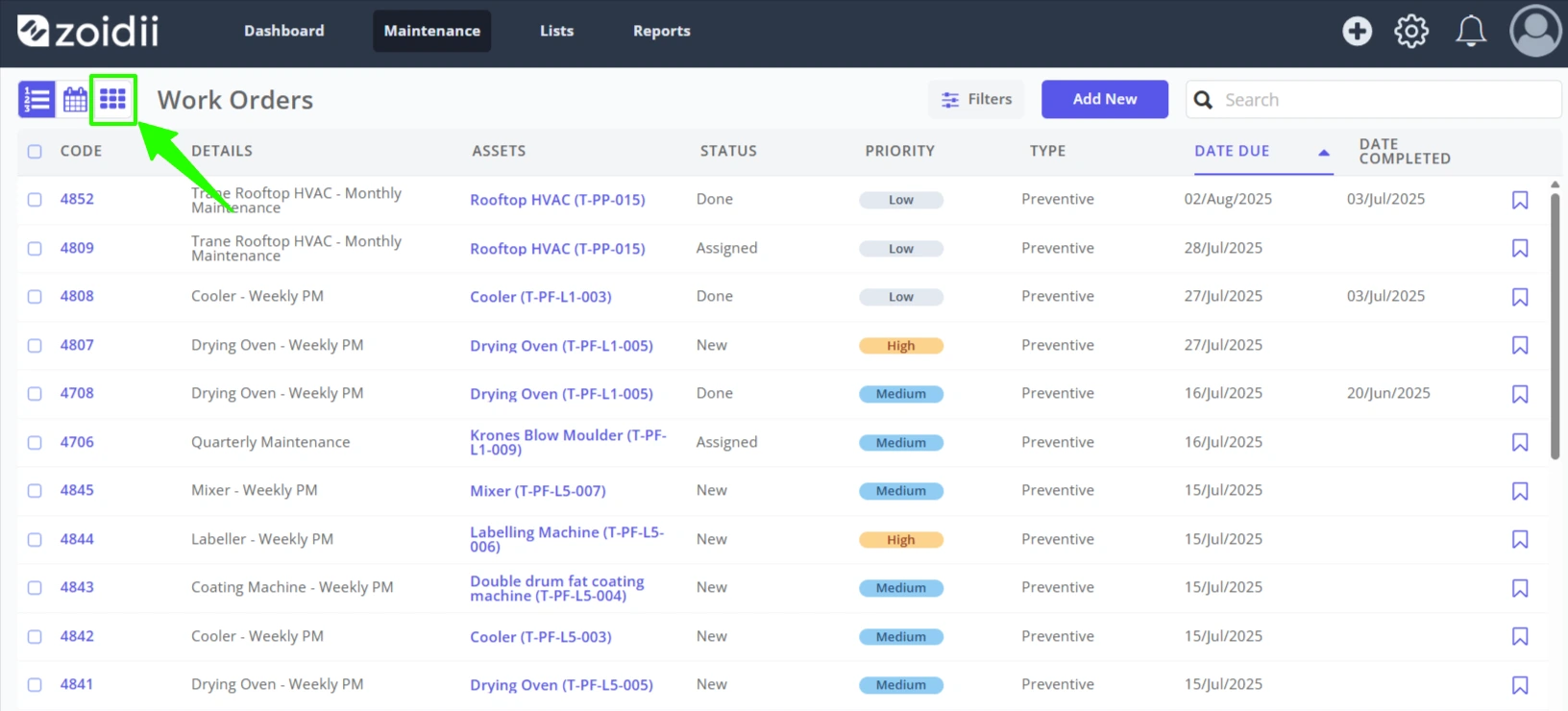Open the calendar view icon
The height and width of the screenshot is (711, 1568).
tap(75, 99)
